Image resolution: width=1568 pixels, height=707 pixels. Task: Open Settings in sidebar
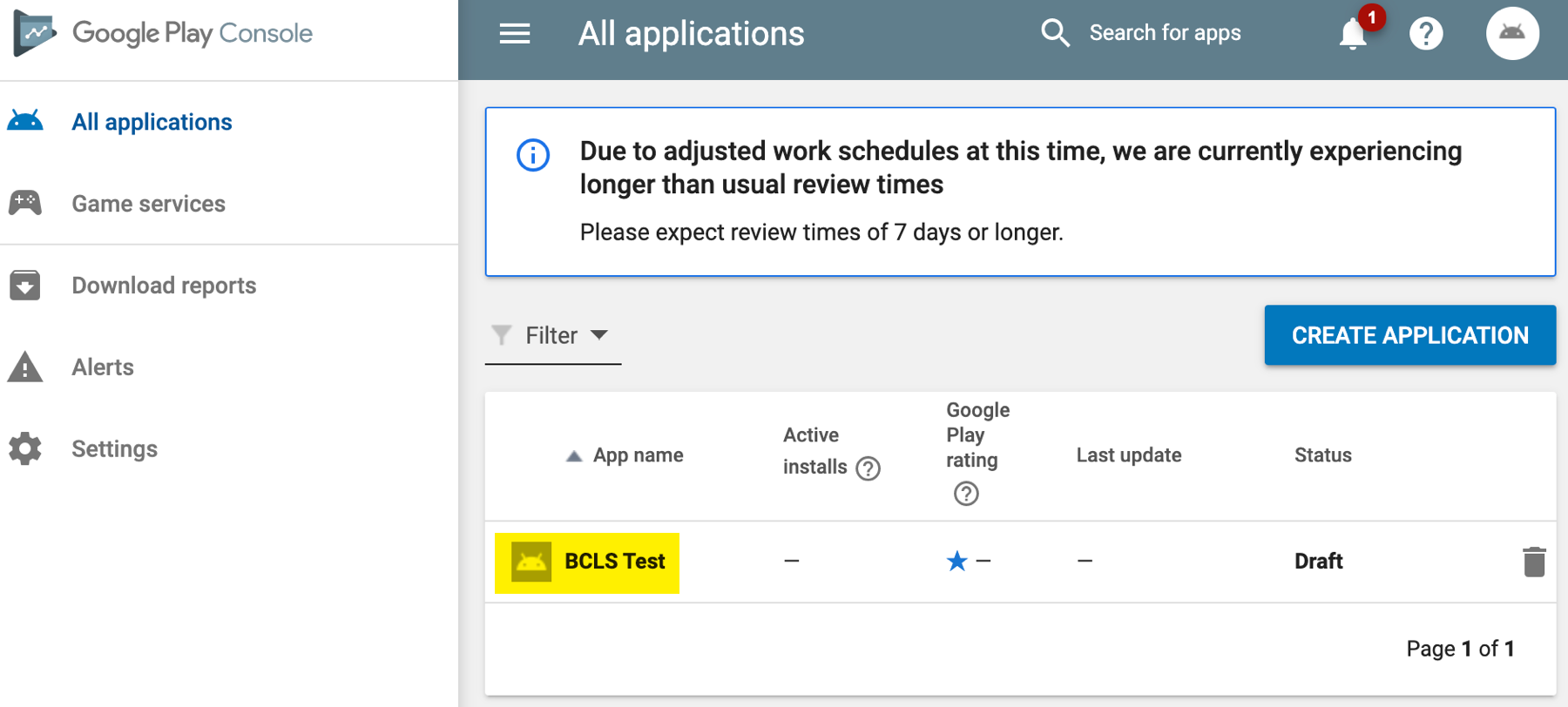pyautogui.click(x=114, y=449)
